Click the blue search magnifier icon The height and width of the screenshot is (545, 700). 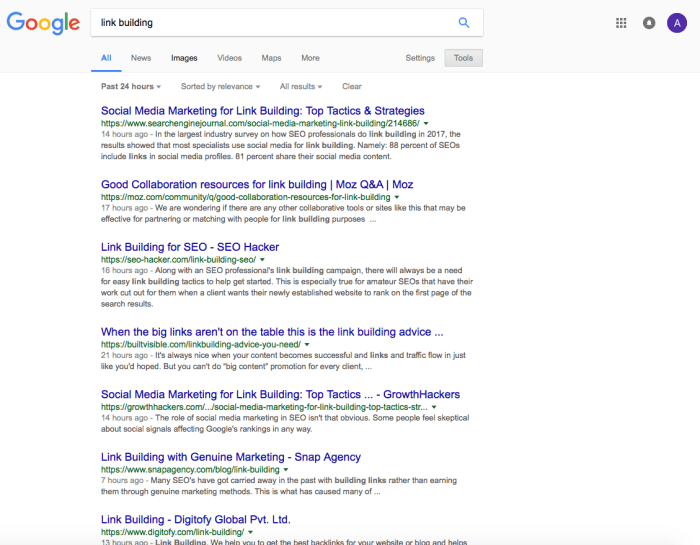tap(464, 22)
